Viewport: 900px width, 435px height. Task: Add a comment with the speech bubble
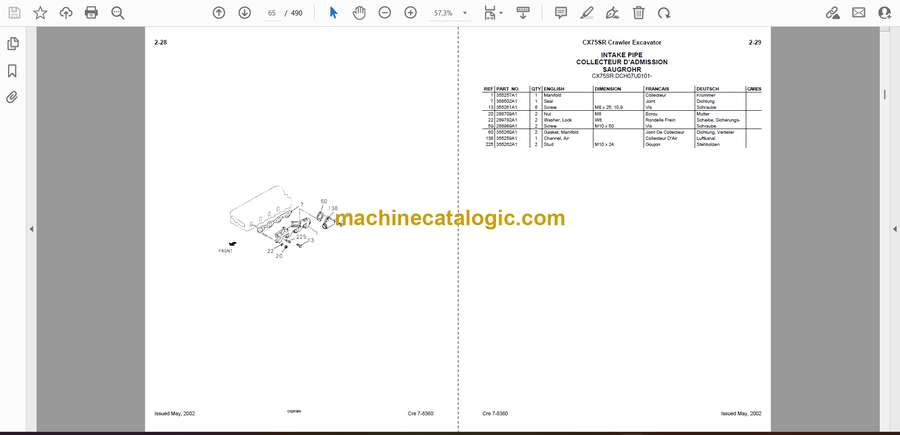click(x=561, y=13)
